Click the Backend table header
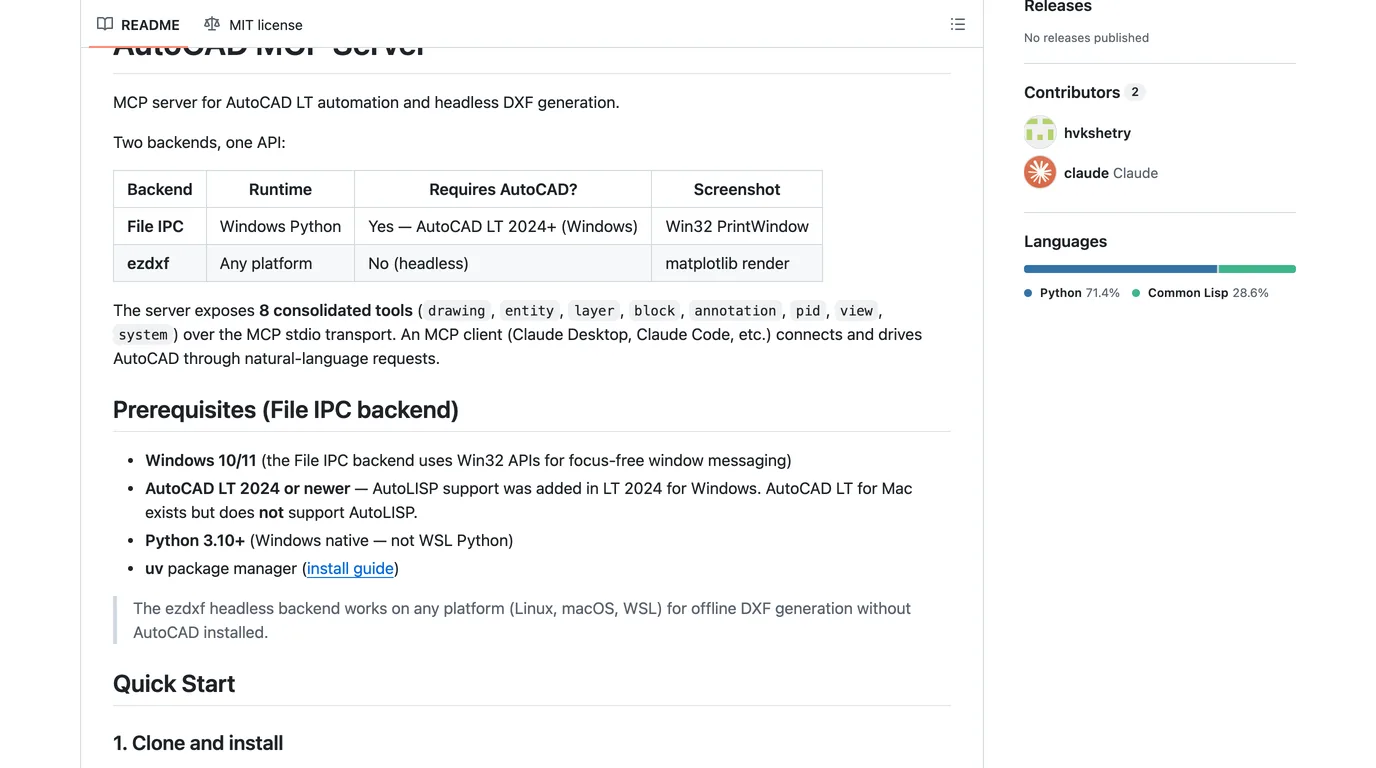Viewport: 1376px width, 768px height. [160, 189]
